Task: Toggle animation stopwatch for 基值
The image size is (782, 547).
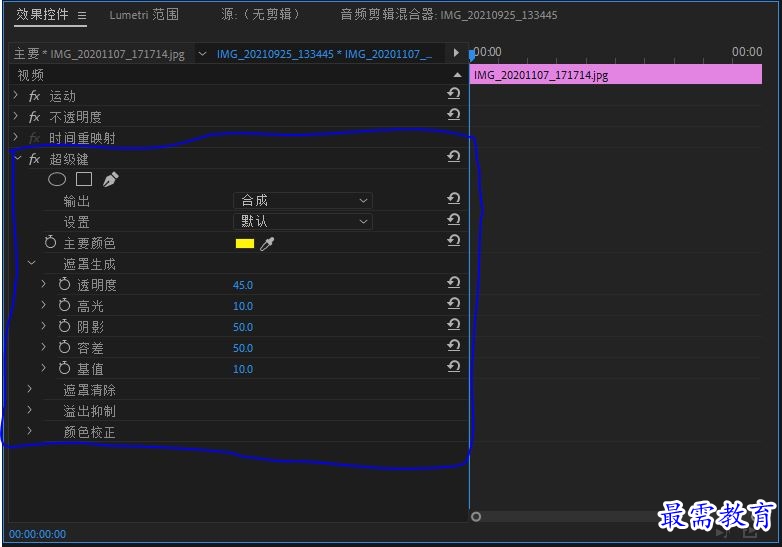Action: click(64, 368)
